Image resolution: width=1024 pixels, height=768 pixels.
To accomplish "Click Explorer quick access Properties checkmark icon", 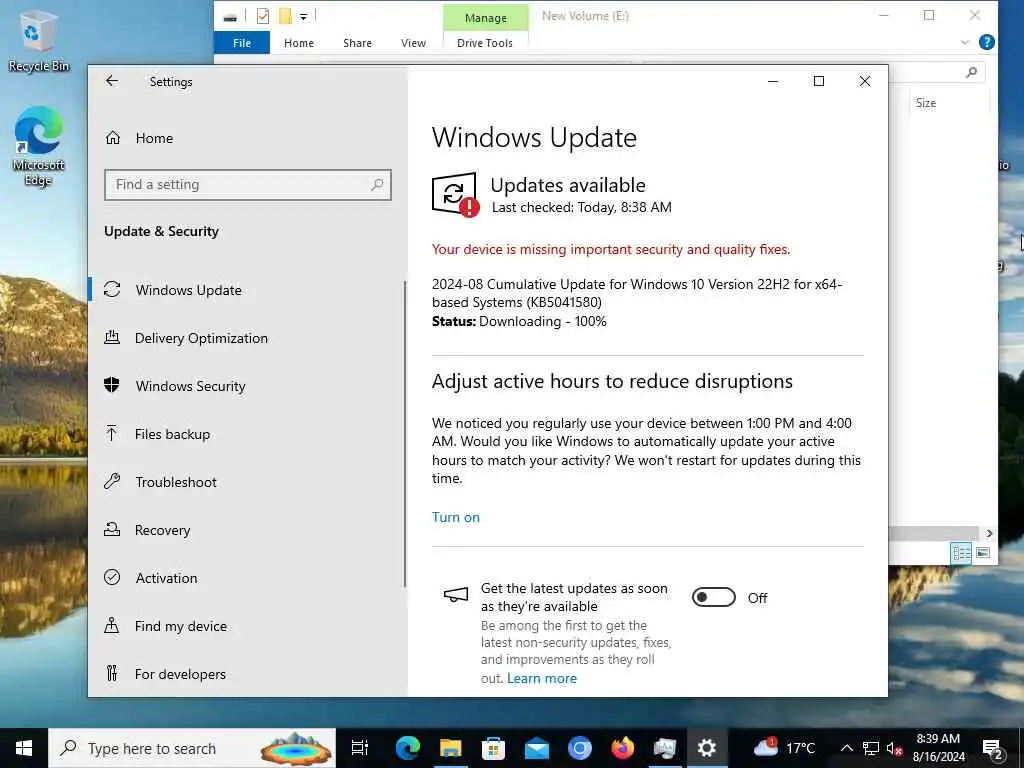I will pyautogui.click(x=263, y=16).
